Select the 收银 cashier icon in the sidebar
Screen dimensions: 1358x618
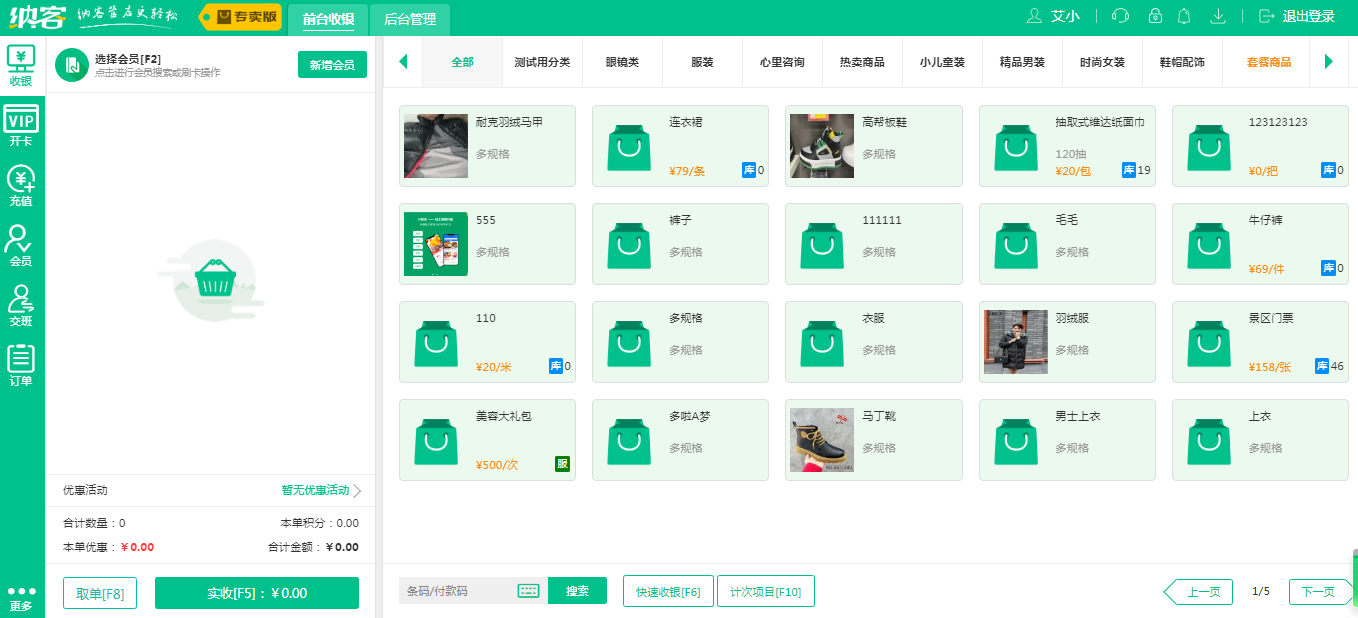point(20,62)
